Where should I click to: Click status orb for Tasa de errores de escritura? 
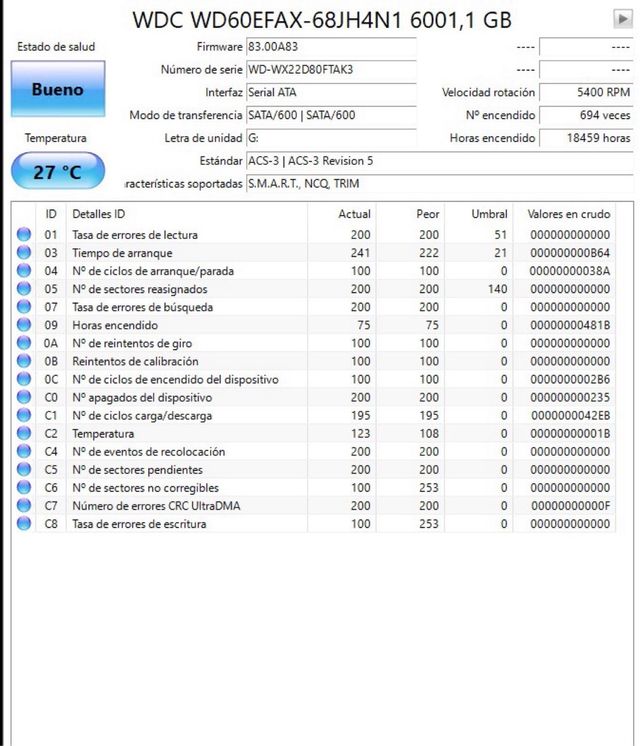24,524
